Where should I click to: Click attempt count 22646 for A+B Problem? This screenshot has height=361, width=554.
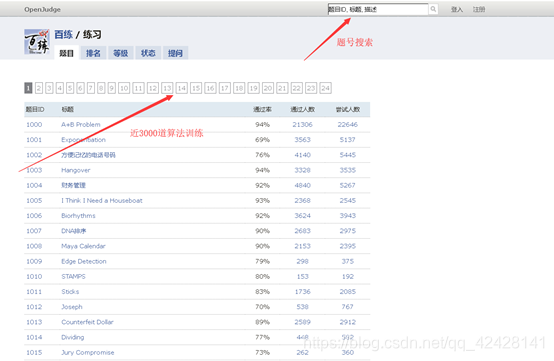click(348, 125)
